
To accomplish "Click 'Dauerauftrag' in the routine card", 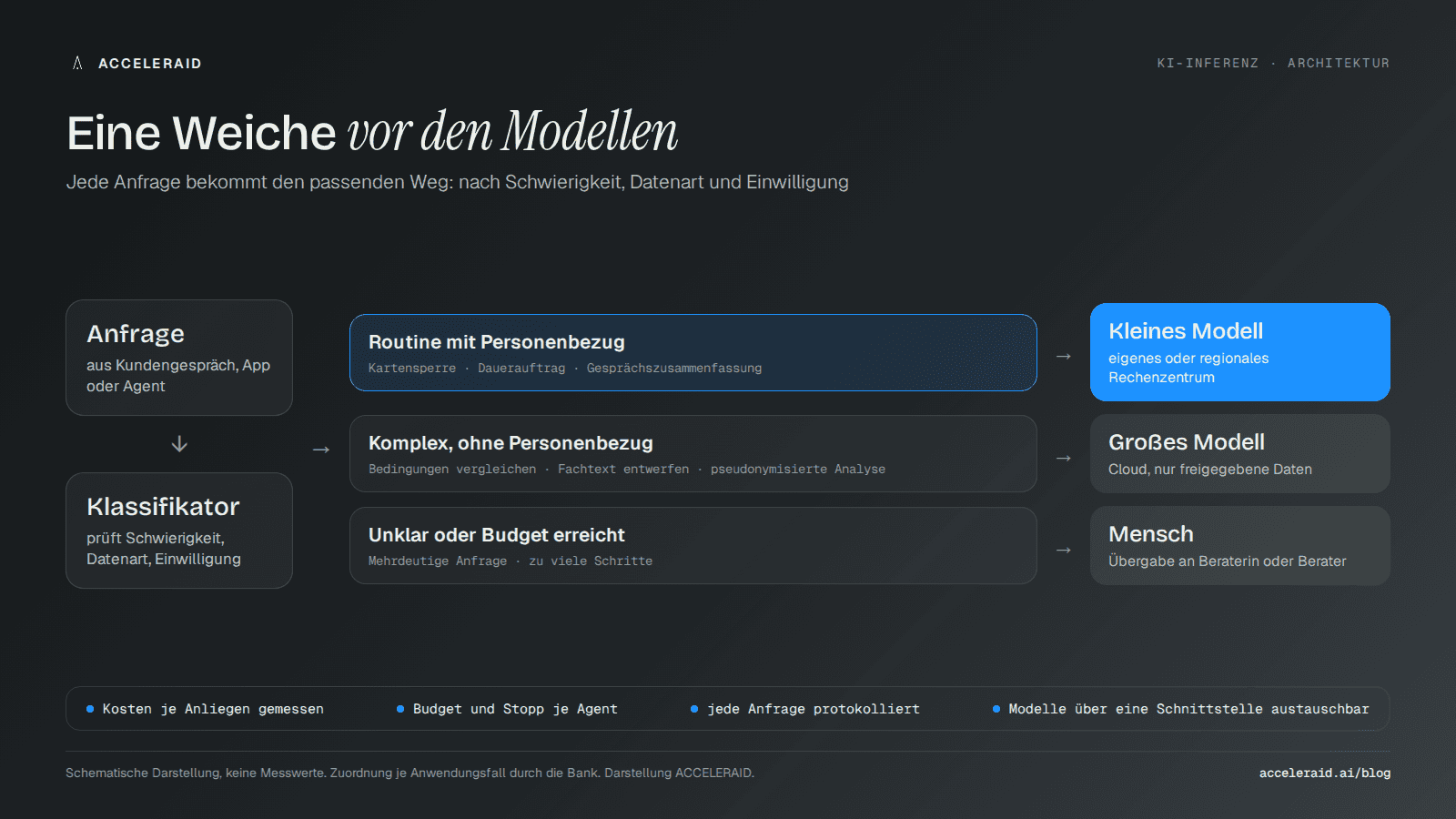I will (x=521, y=369).
